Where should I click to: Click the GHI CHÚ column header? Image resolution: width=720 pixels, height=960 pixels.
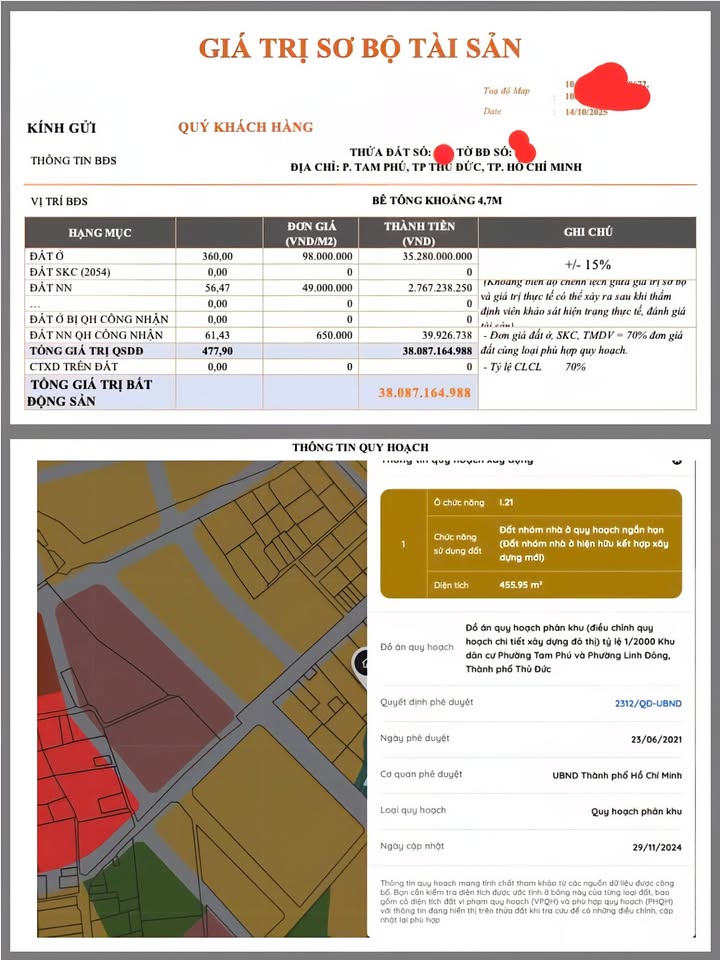pos(587,232)
